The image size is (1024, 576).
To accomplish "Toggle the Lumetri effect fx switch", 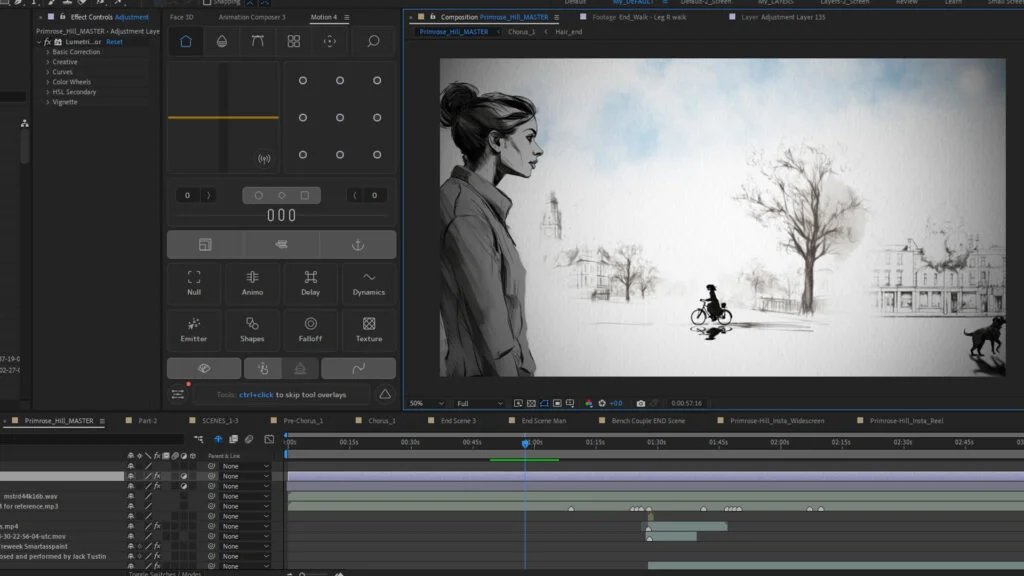I will [x=48, y=42].
